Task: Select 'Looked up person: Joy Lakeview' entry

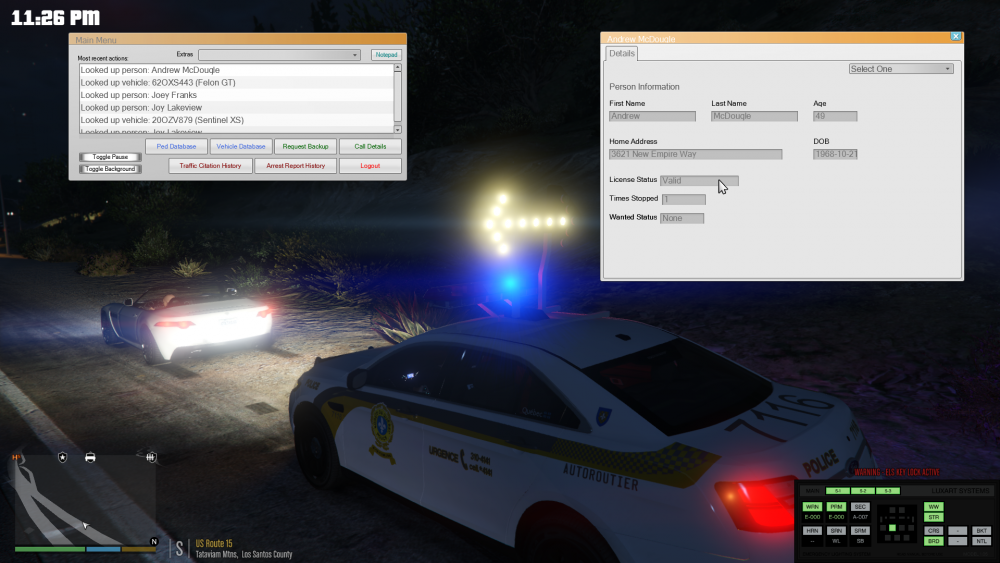Action: pyautogui.click(x=237, y=107)
